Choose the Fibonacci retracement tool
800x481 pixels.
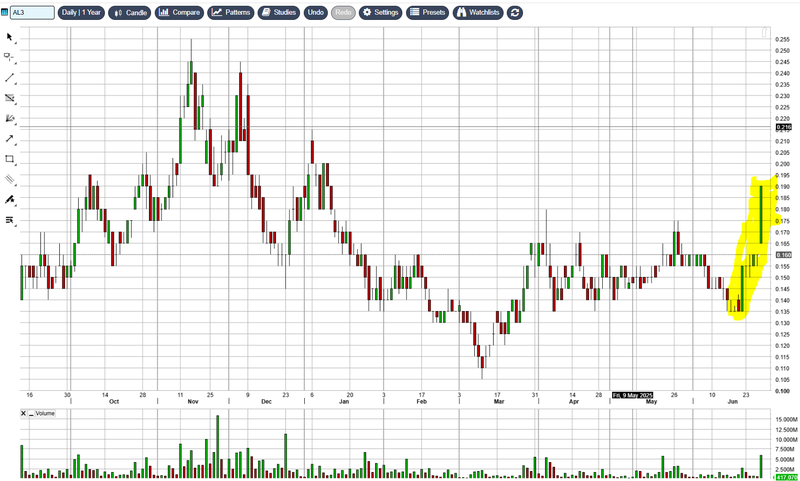tap(10, 98)
